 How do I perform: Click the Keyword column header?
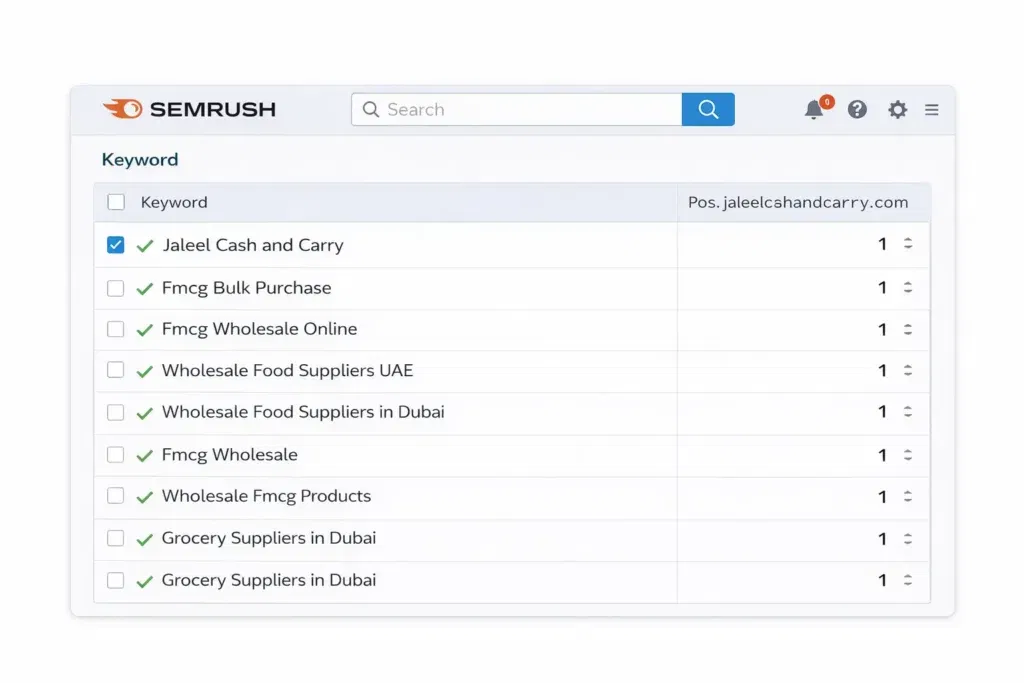coord(174,201)
